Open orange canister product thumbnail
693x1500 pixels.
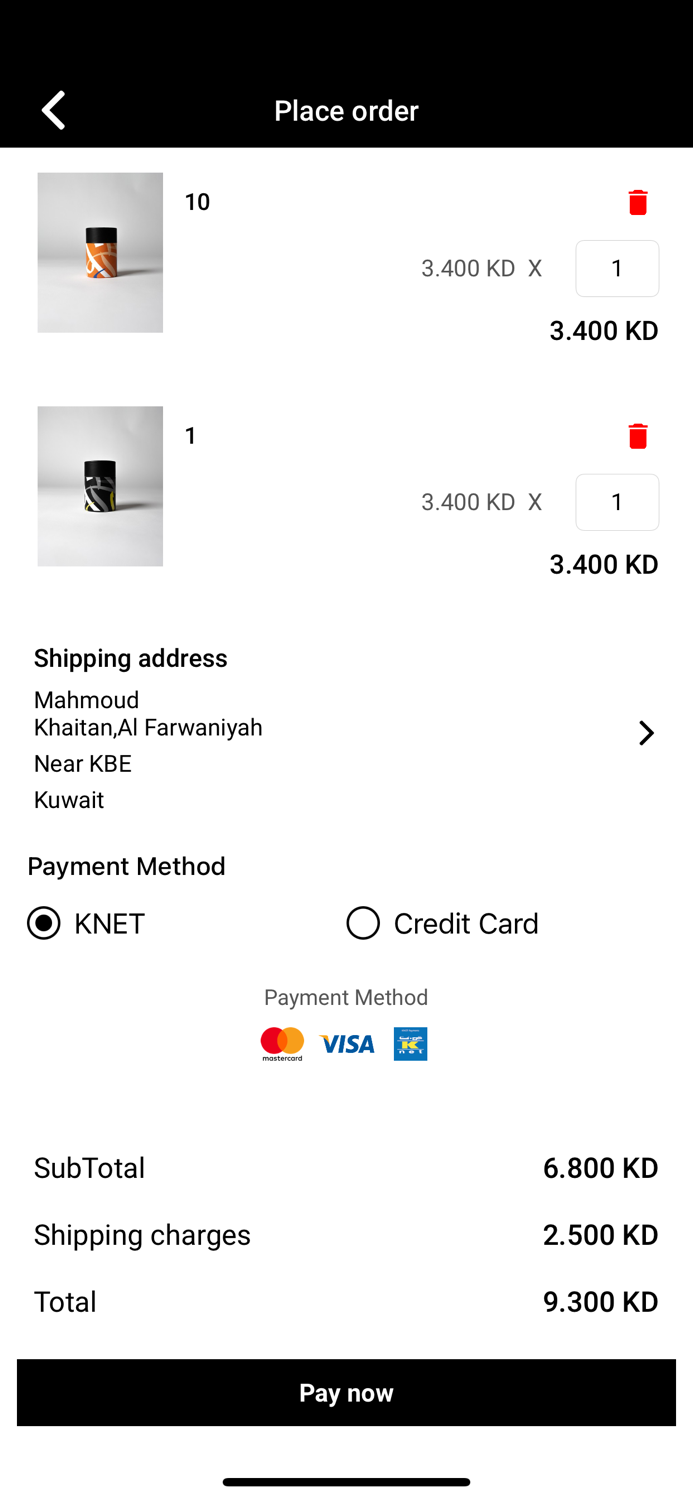click(x=100, y=252)
